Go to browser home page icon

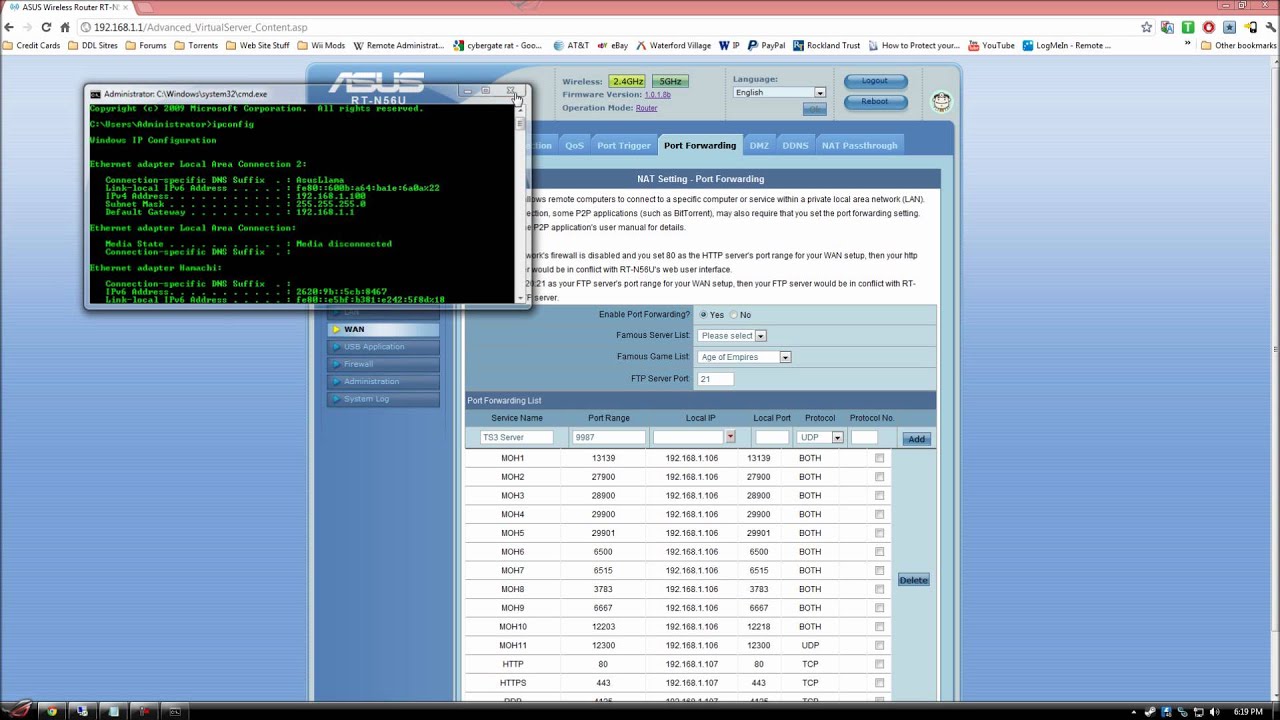point(65,27)
